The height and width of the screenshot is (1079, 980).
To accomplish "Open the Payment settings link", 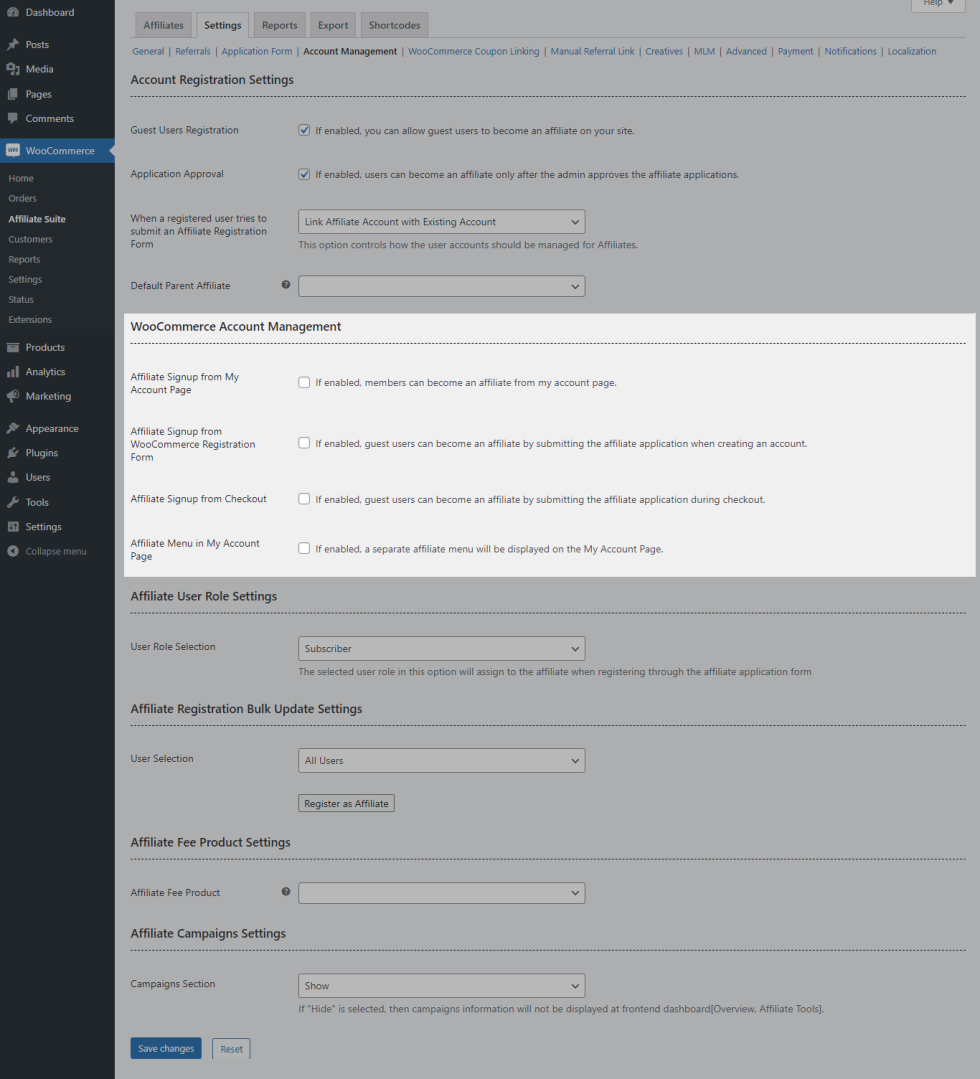I will pos(795,51).
